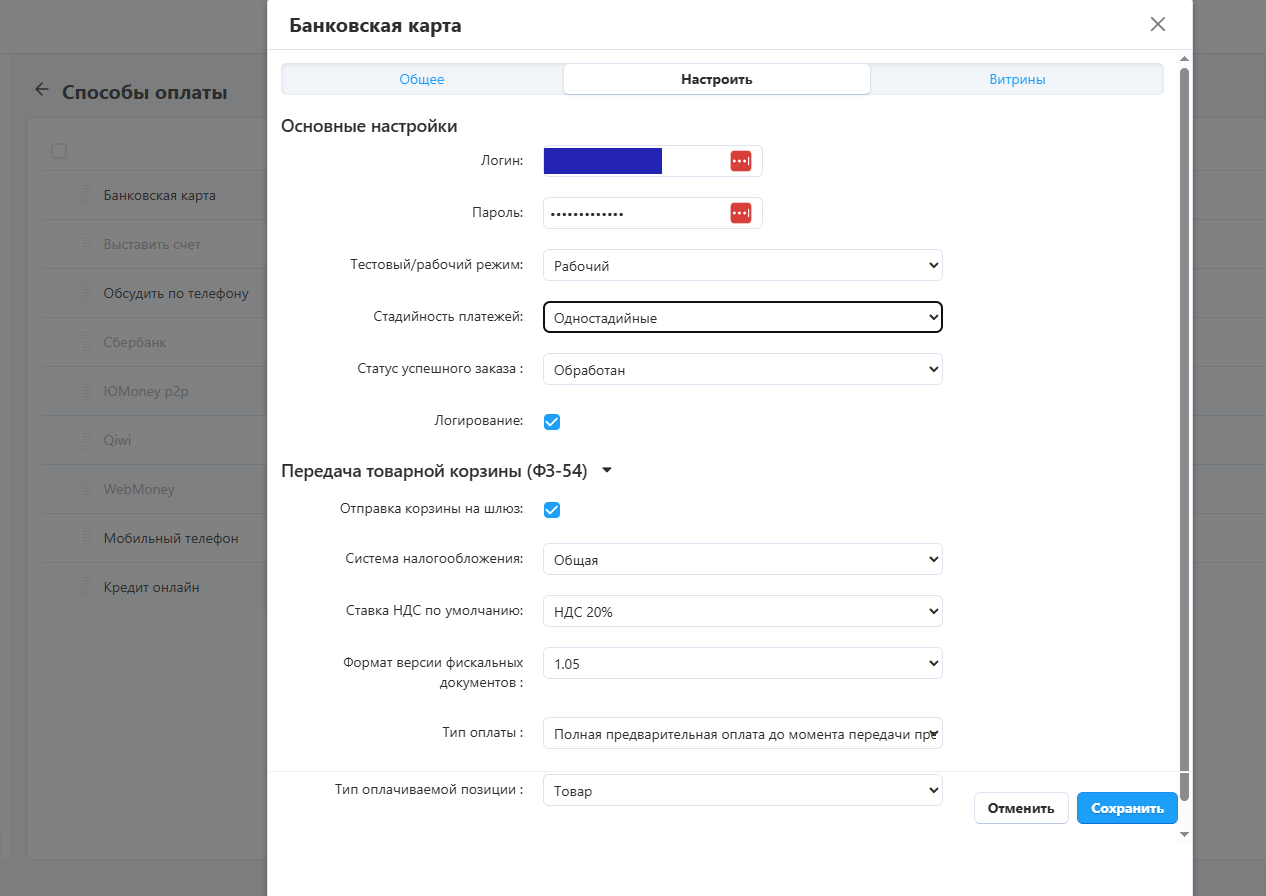Click Основные настройки heading
1266x896 pixels.
(369, 126)
